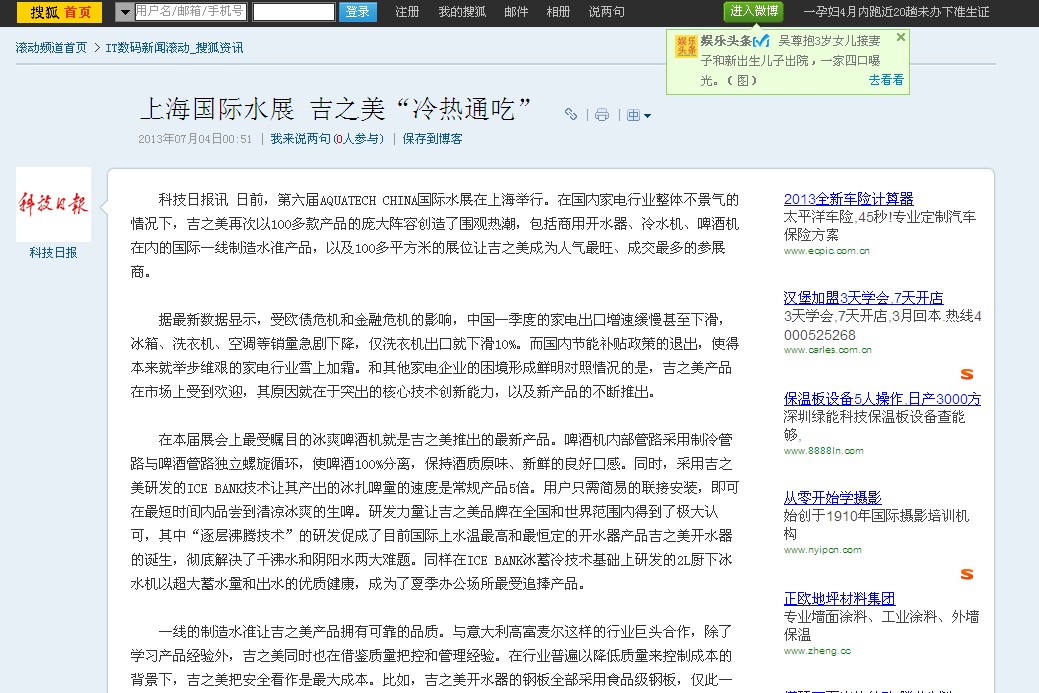This screenshot has width=1039, height=693.
Task: Click the printer icon to print article
Action: [x=602, y=115]
